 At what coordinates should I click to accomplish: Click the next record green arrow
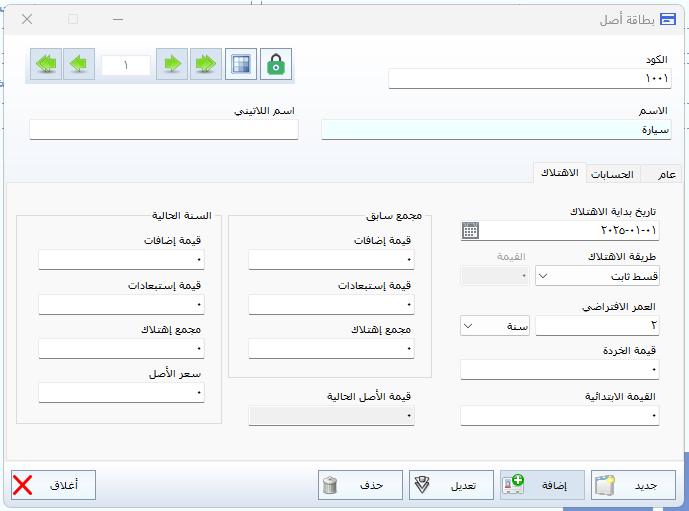click(x=172, y=64)
